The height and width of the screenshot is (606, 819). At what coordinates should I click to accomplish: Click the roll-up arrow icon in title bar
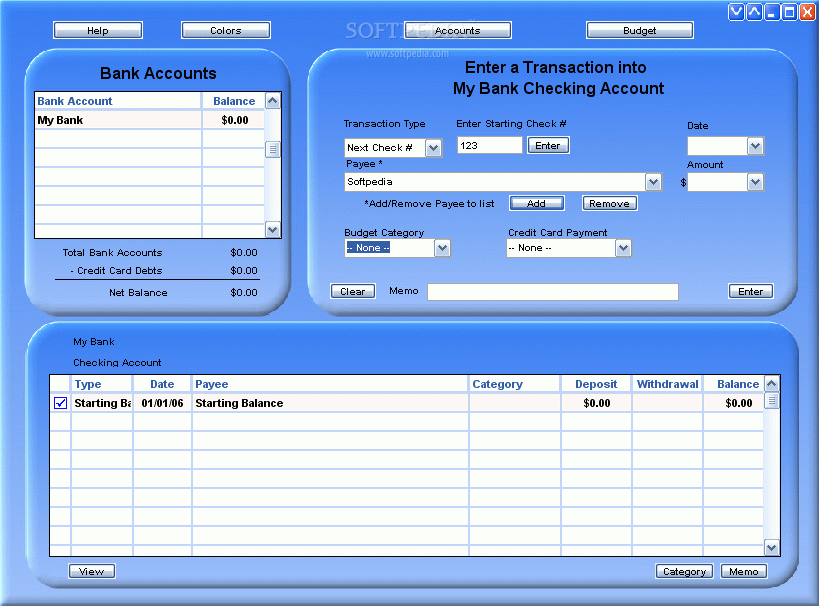pos(754,12)
